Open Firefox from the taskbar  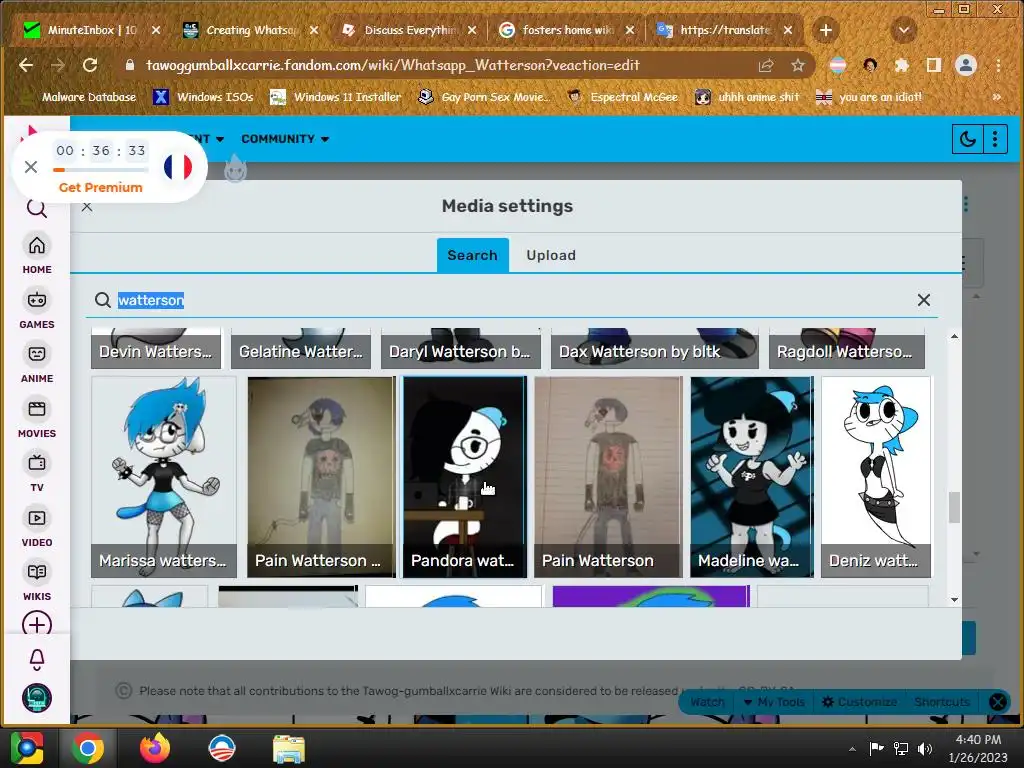pyautogui.click(x=155, y=748)
